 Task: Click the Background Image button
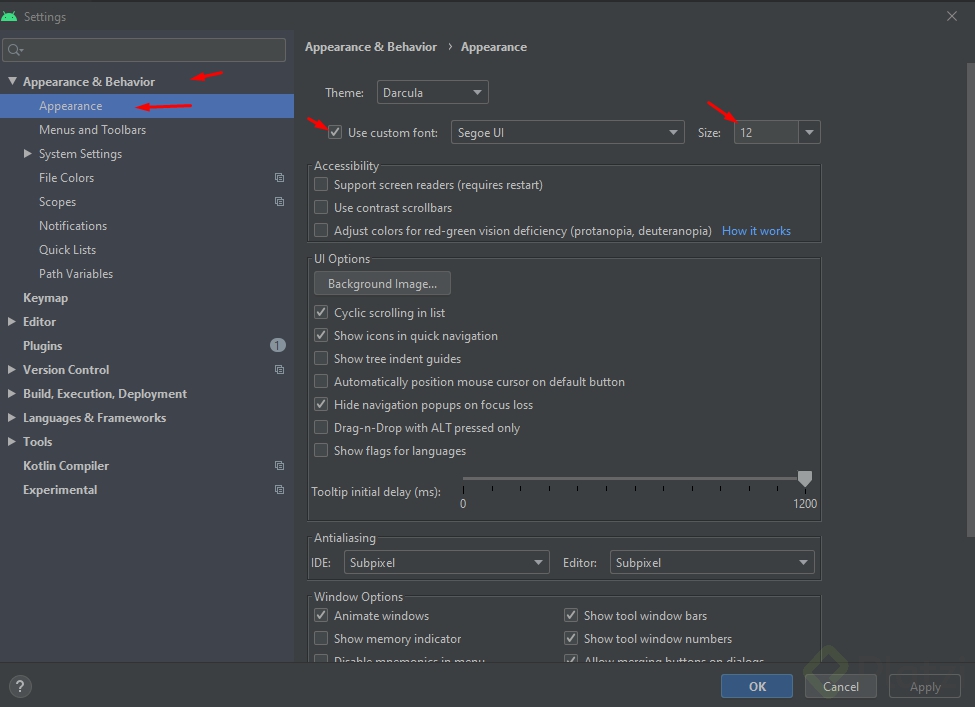[x=382, y=284]
